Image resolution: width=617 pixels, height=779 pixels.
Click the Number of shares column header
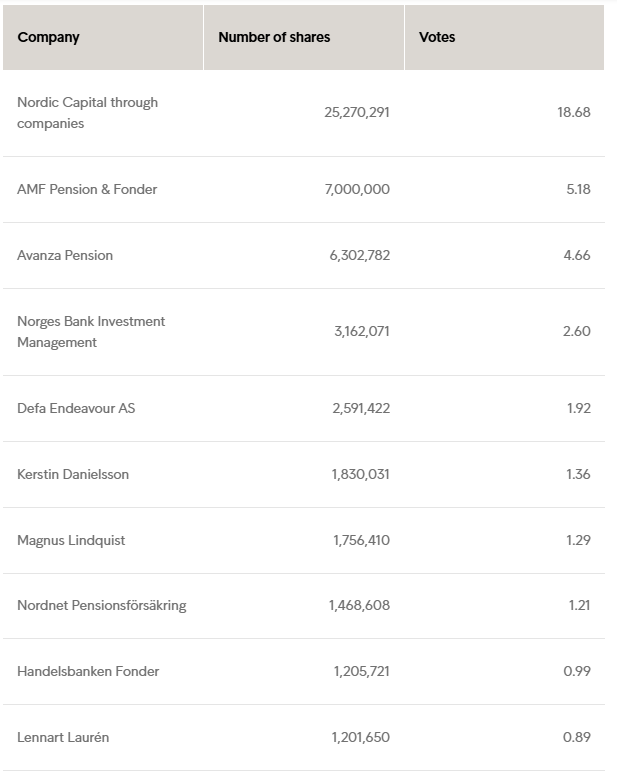coord(274,37)
